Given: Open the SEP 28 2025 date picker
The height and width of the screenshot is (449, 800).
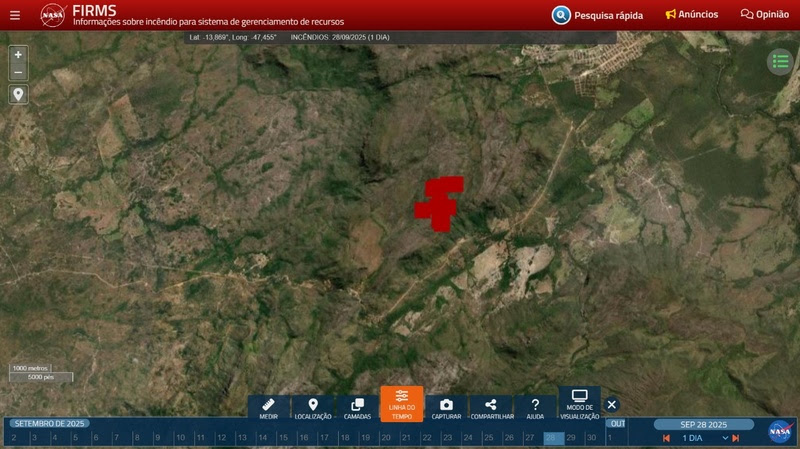Looking at the screenshot, I should 704,424.
